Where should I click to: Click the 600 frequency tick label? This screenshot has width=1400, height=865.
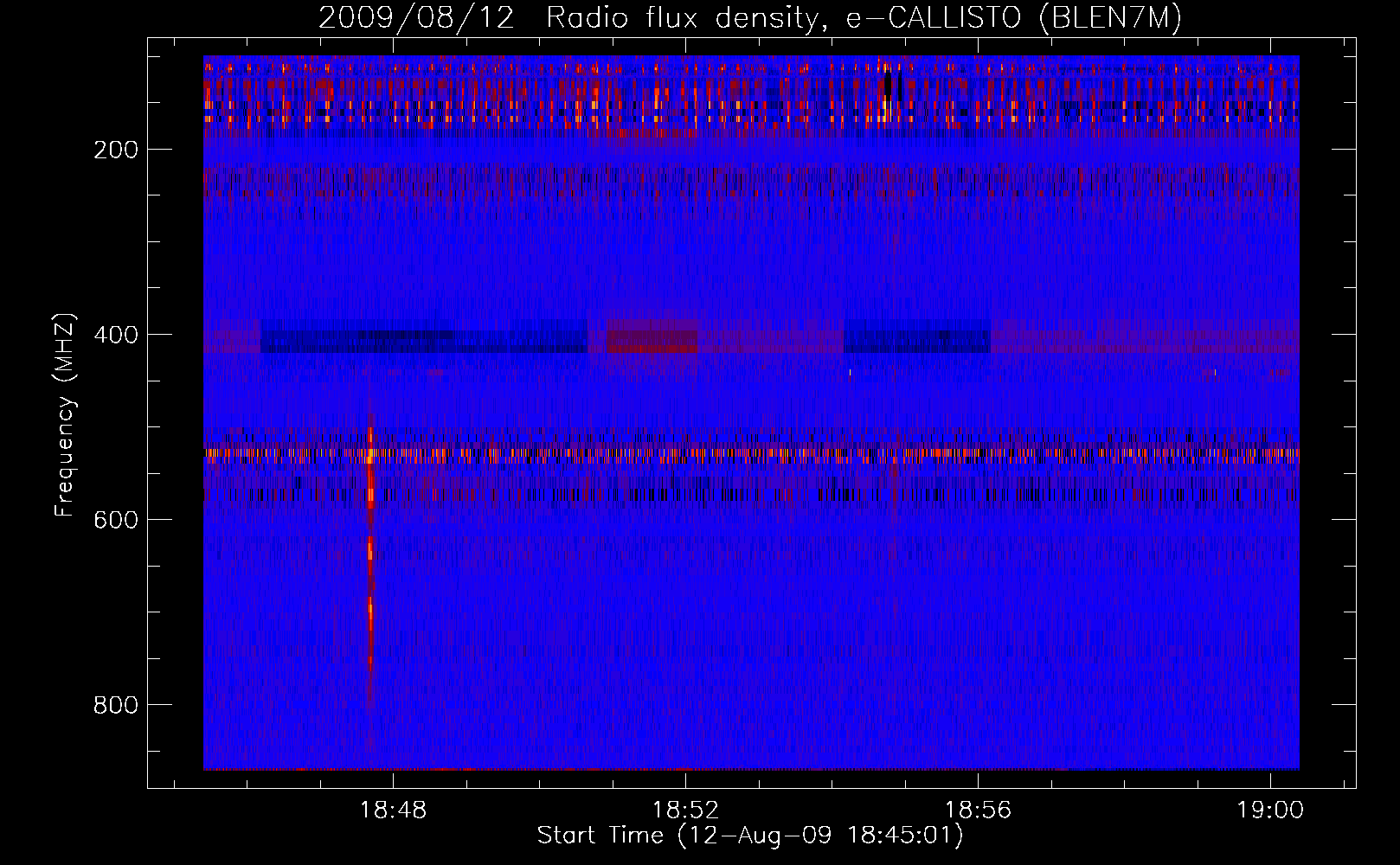(116, 520)
